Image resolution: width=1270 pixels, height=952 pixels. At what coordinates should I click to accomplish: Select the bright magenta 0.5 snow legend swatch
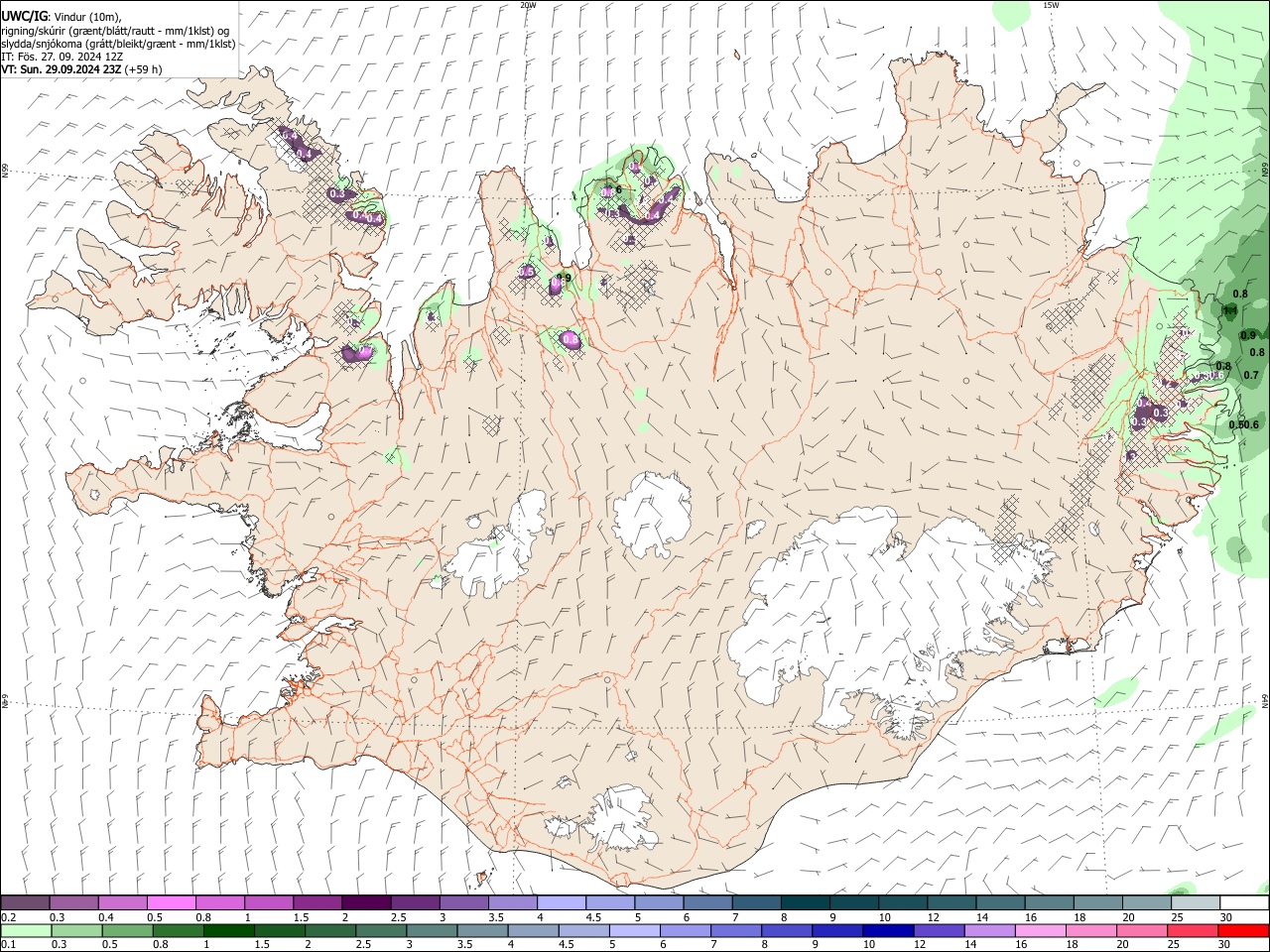click(x=172, y=902)
